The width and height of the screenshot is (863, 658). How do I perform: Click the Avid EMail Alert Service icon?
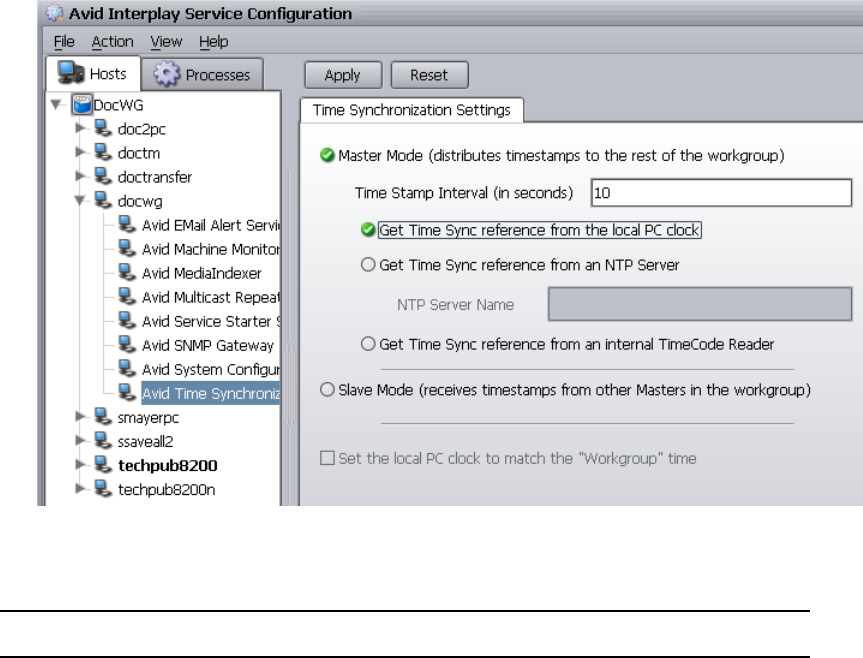pyautogui.click(x=127, y=224)
